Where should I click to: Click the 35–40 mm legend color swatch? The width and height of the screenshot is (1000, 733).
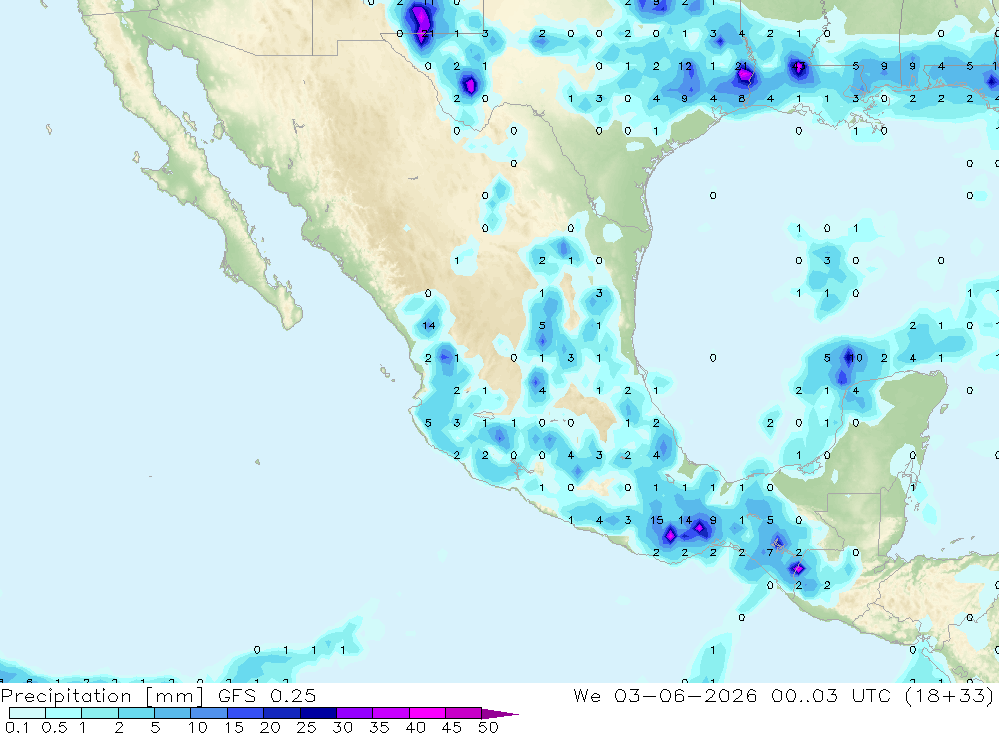pyautogui.click(x=390, y=713)
